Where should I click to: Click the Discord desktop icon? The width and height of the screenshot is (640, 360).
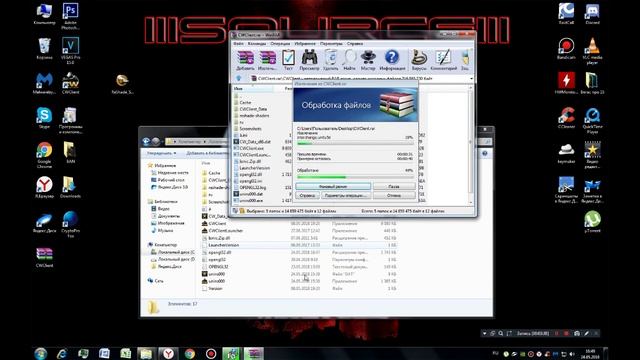(x=592, y=13)
